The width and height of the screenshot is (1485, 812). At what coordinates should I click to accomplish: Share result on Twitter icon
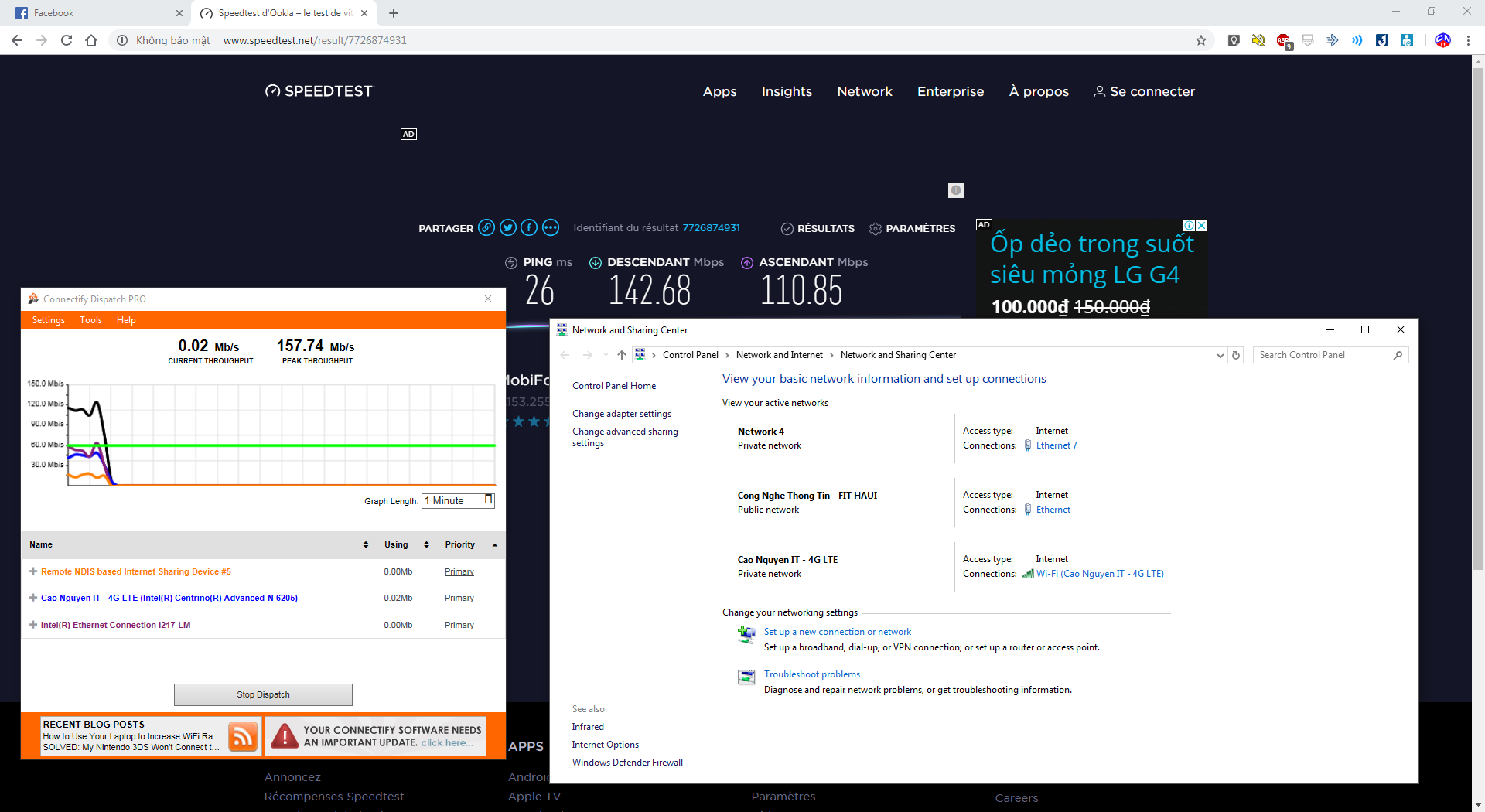click(x=508, y=227)
